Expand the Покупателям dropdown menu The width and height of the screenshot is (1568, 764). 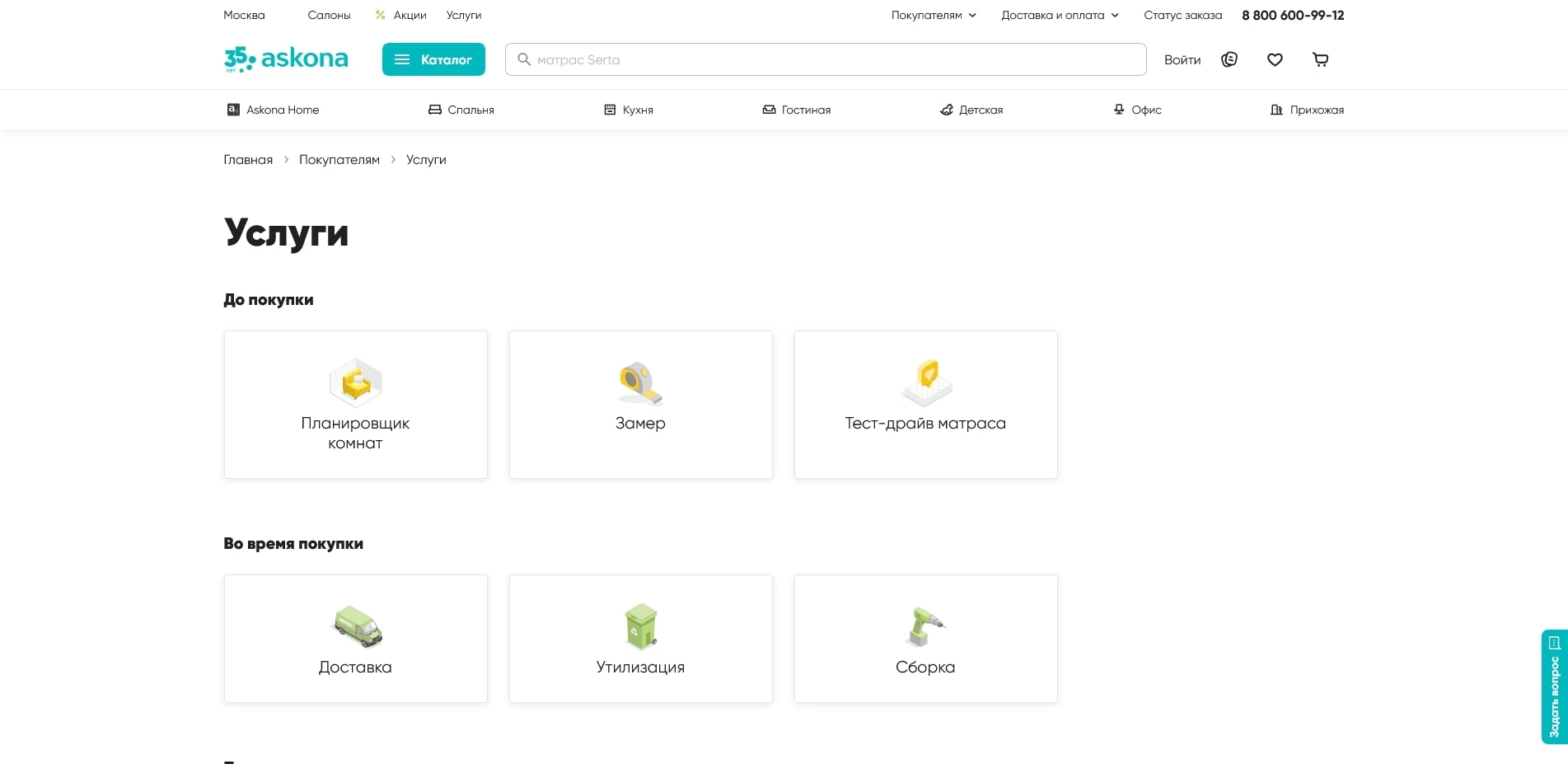933,15
